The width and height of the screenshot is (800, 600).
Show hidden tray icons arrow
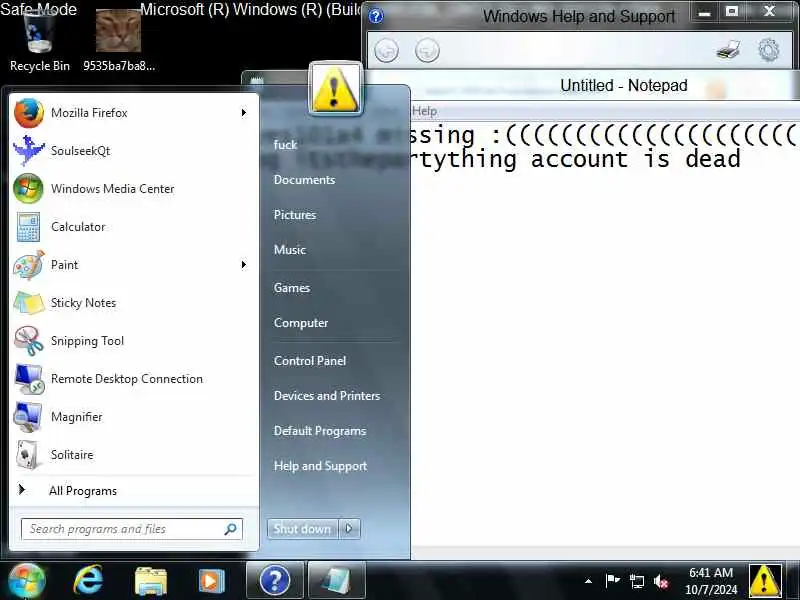[x=588, y=581]
